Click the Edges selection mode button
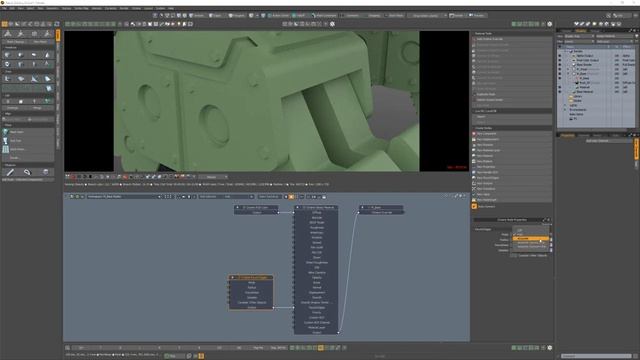 pos(215,16)
